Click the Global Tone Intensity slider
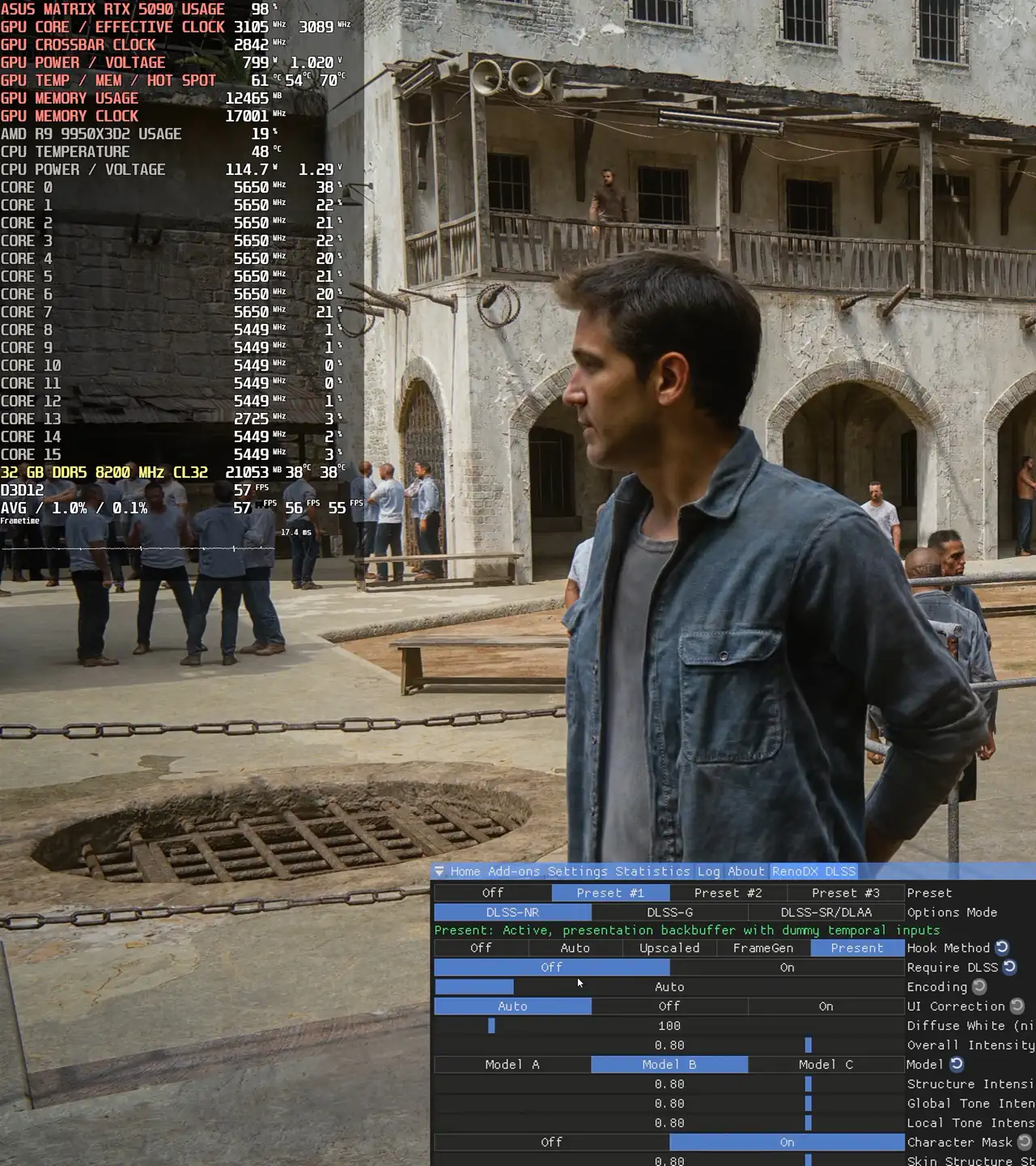The image size is (1036, 1166). [x=669, y=1103]
